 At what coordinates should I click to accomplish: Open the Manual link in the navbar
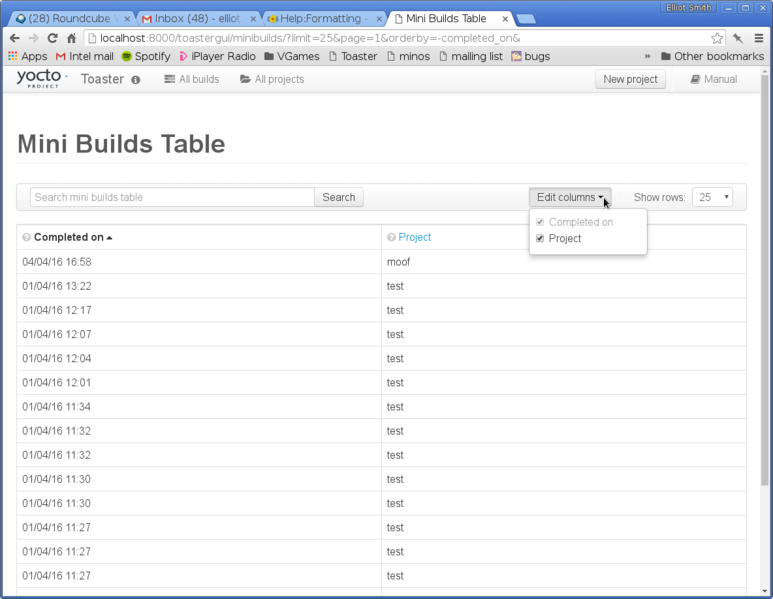tap(714, 79)
